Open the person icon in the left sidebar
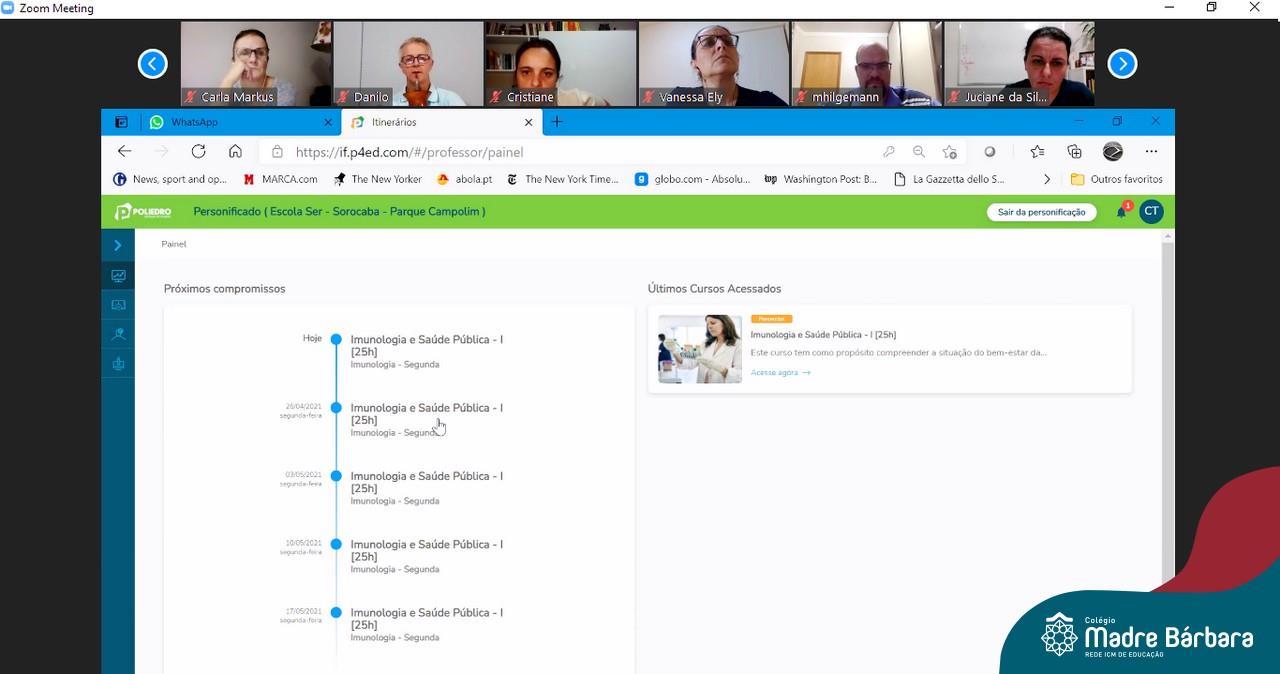 pos(118,334)
